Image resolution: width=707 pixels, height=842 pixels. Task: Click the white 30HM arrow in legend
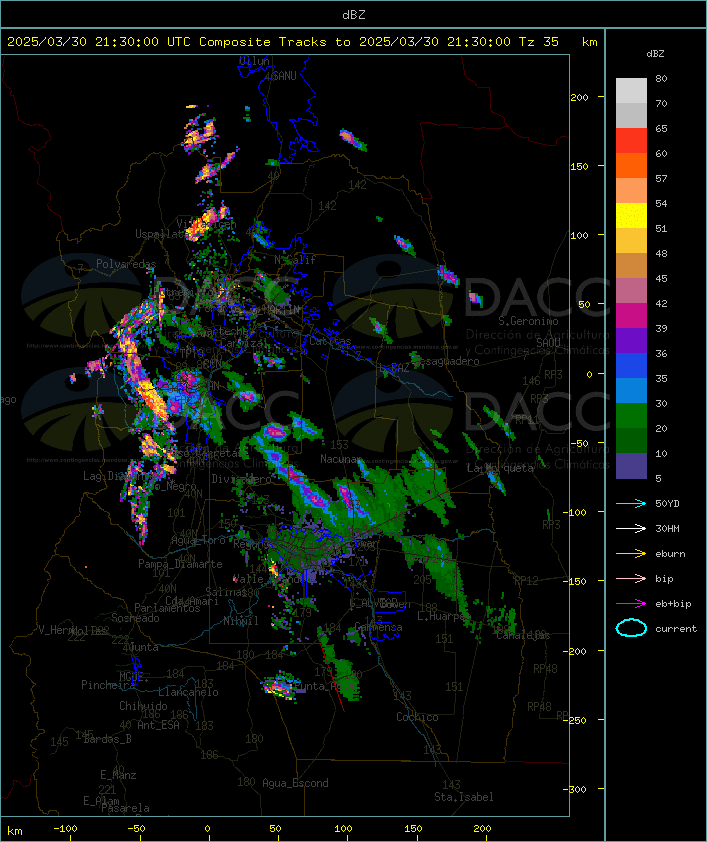[631, 528]
